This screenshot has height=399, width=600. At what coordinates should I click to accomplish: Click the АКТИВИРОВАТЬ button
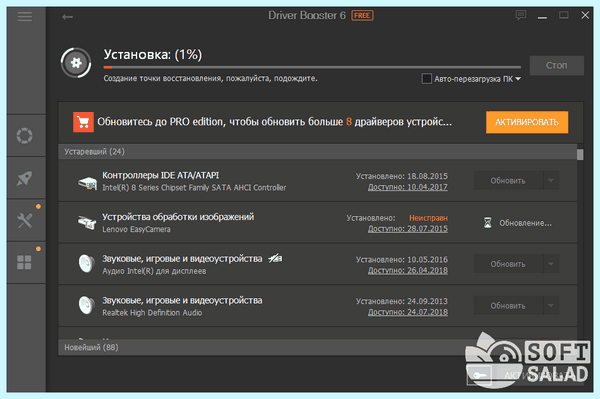pos(527,122)
